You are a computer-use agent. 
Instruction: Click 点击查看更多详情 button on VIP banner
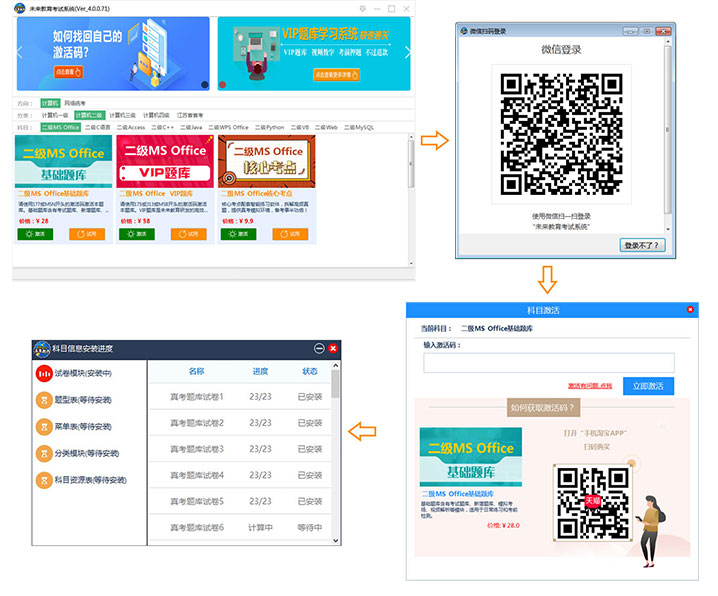point(337,75)
